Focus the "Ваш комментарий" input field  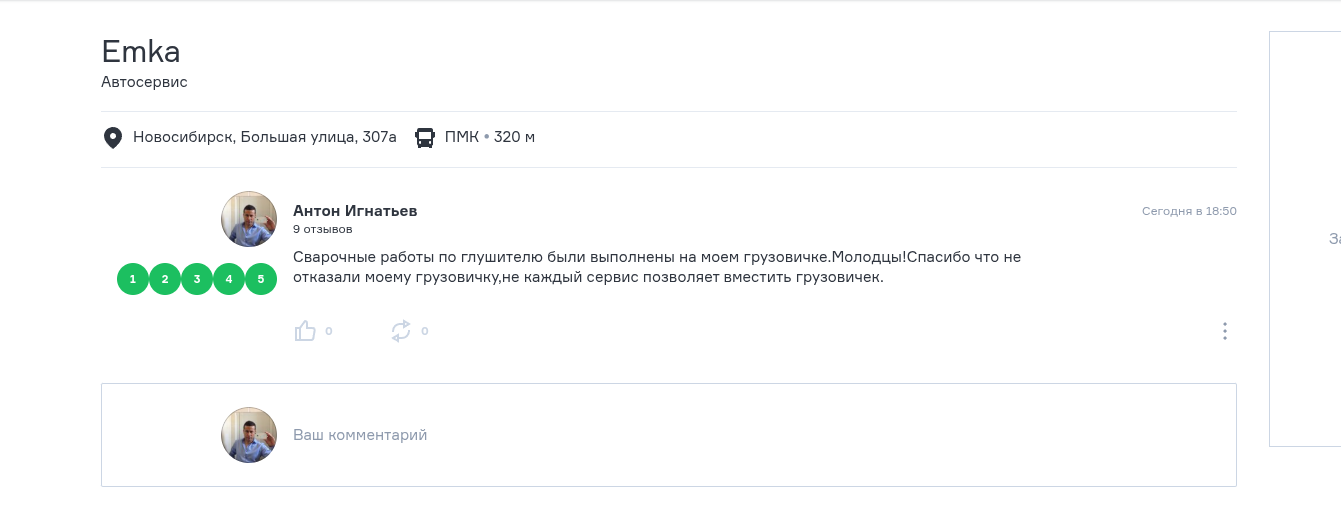pyautogui.click(x=700, y=435)
